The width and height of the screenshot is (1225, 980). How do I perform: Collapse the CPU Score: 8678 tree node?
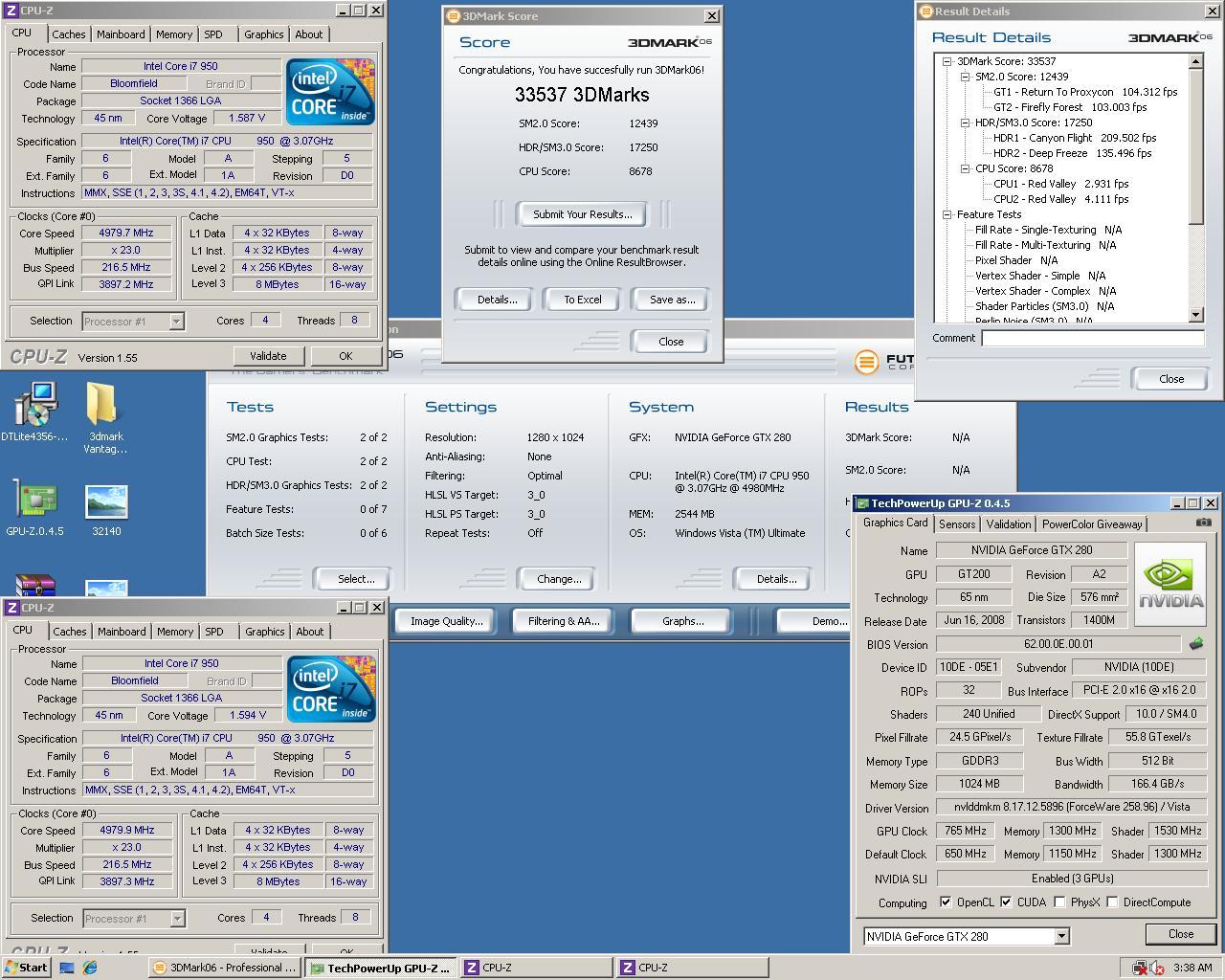965,168
